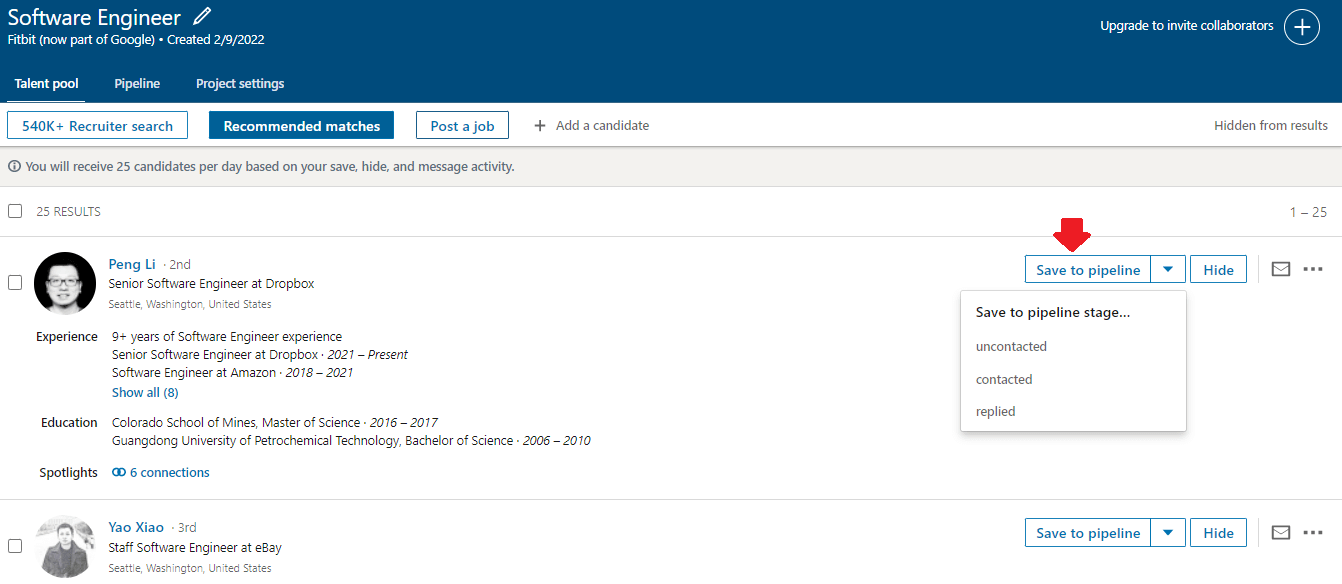This screenshot has height=584, width=1342.
Task: Edit project name with pencil icon
Action: tap(203, 17)
